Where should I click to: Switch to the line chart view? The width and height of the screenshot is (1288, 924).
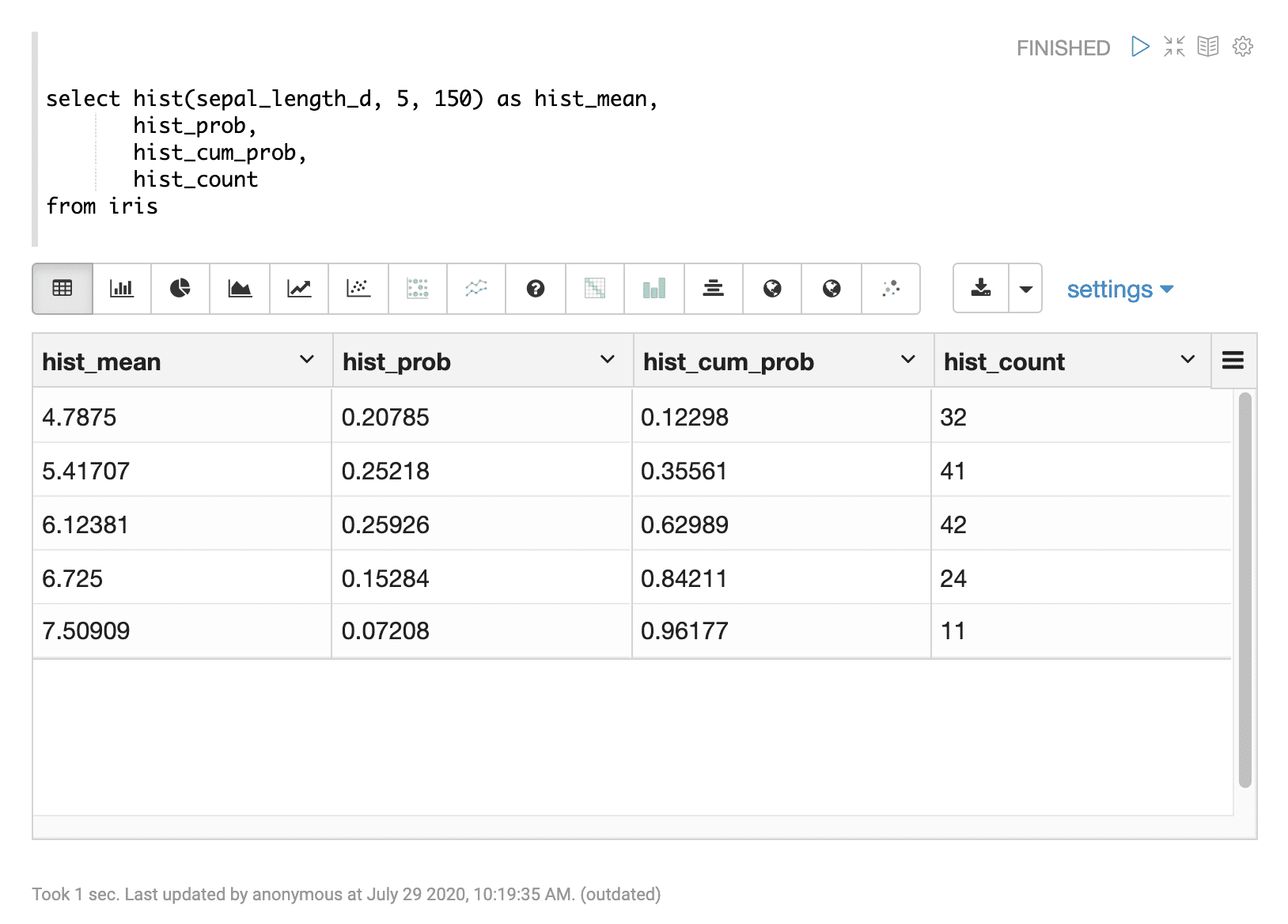(x=299, y=289)
